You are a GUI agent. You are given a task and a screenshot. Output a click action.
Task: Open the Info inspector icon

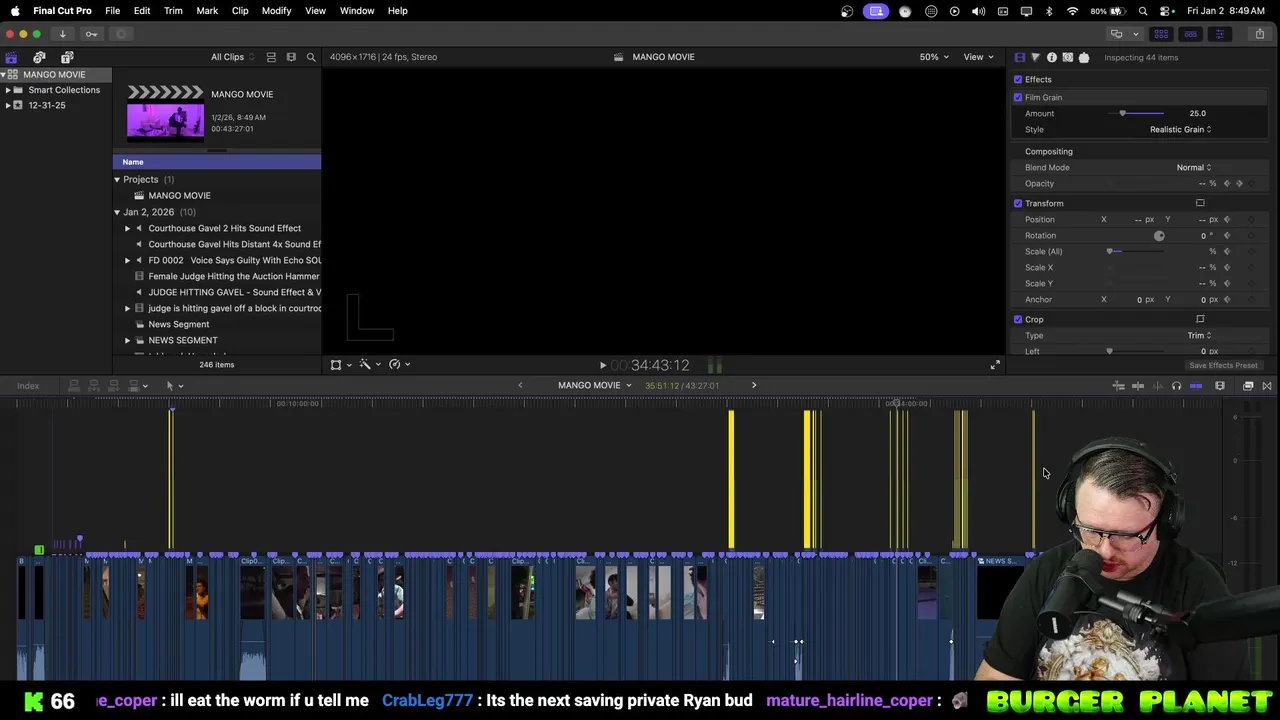click(1051, 57)
